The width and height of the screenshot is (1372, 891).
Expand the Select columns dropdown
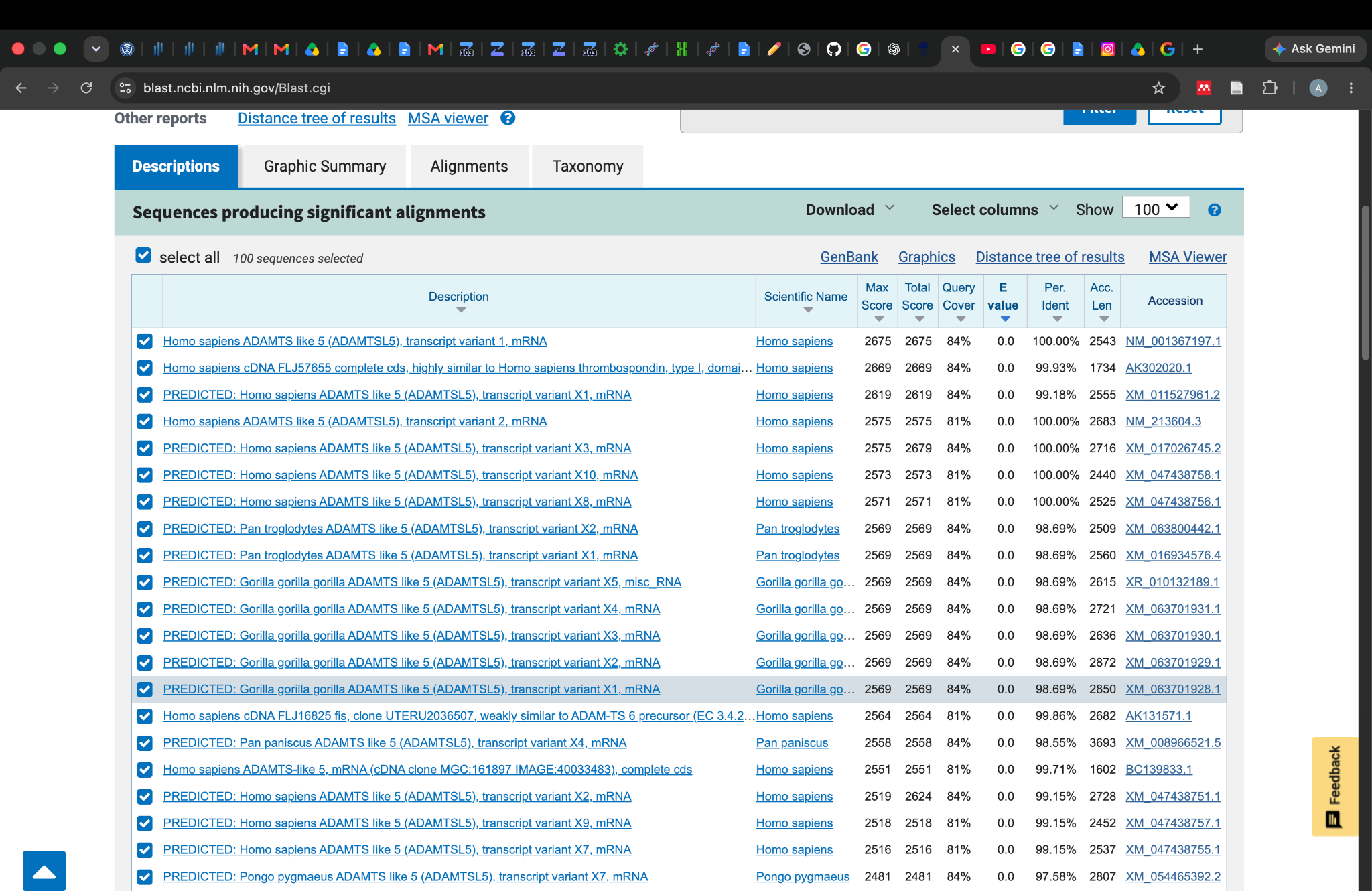click(x=995, y=210)
